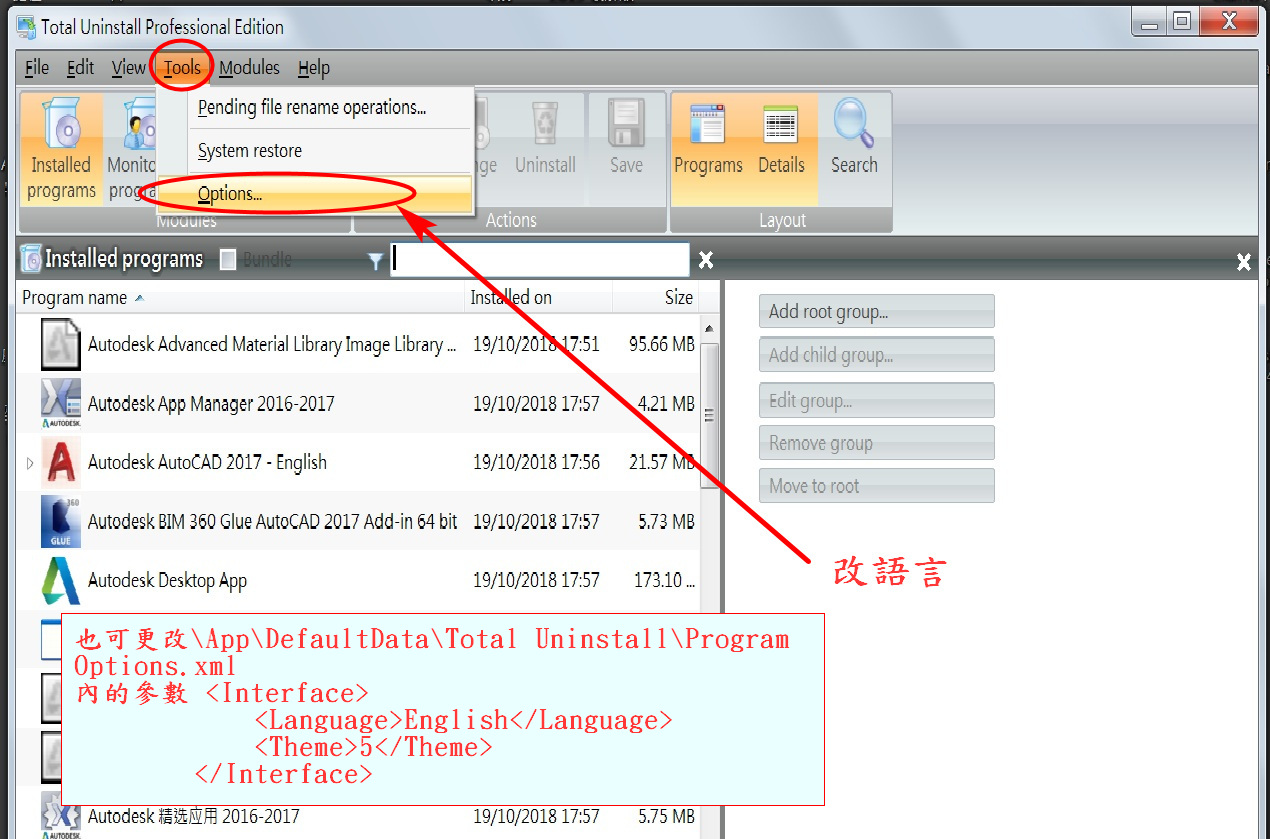
Task: Click the Save floppy disk icon
Action: pos(626,125)
